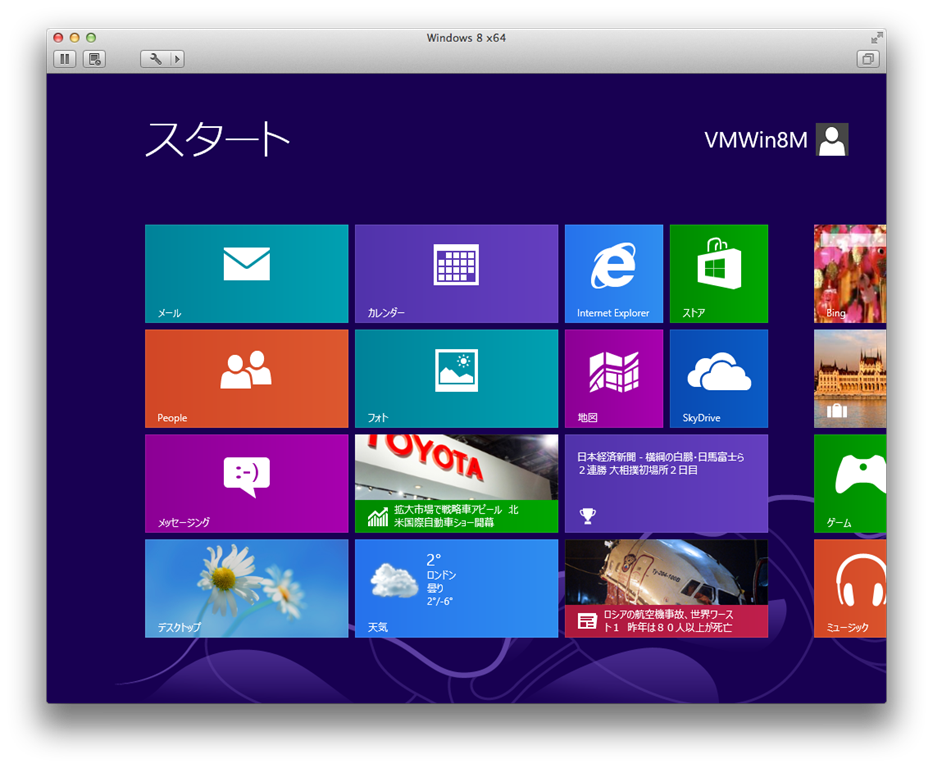This screenshot has width=933, height=768.
Task: Open the Toyota finance news tile
Action: (x=456, y=484)
